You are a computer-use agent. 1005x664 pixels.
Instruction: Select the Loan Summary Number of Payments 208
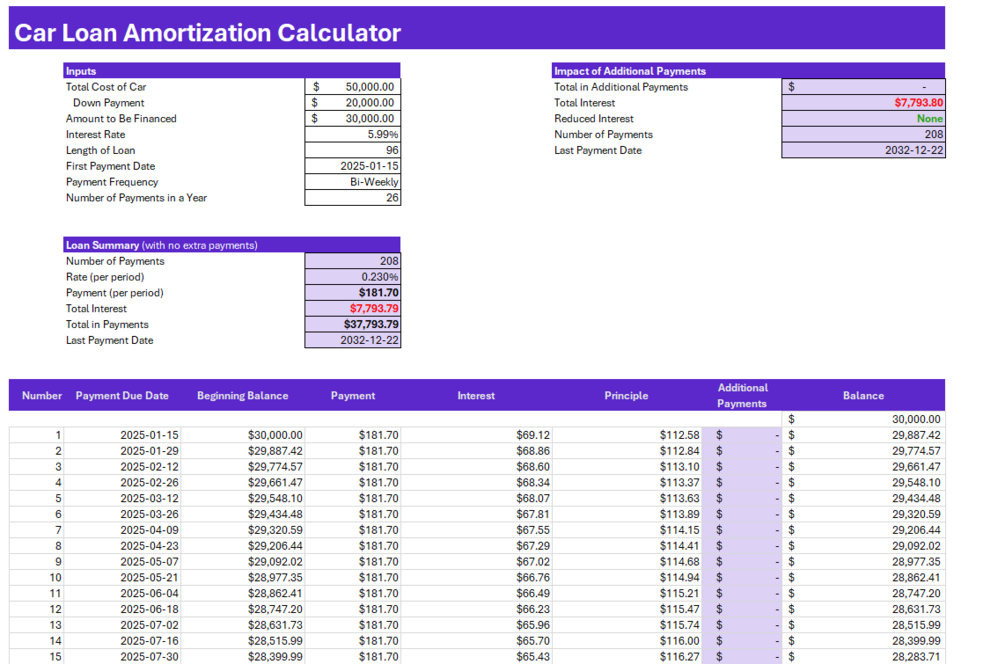[353, 261]
